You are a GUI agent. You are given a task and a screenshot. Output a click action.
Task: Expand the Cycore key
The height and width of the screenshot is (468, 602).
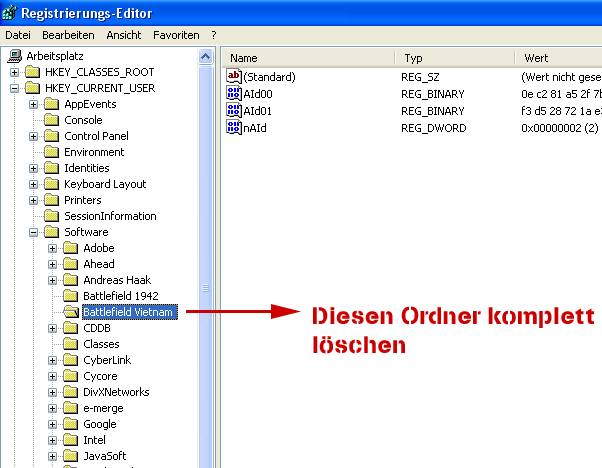point(53,376)
